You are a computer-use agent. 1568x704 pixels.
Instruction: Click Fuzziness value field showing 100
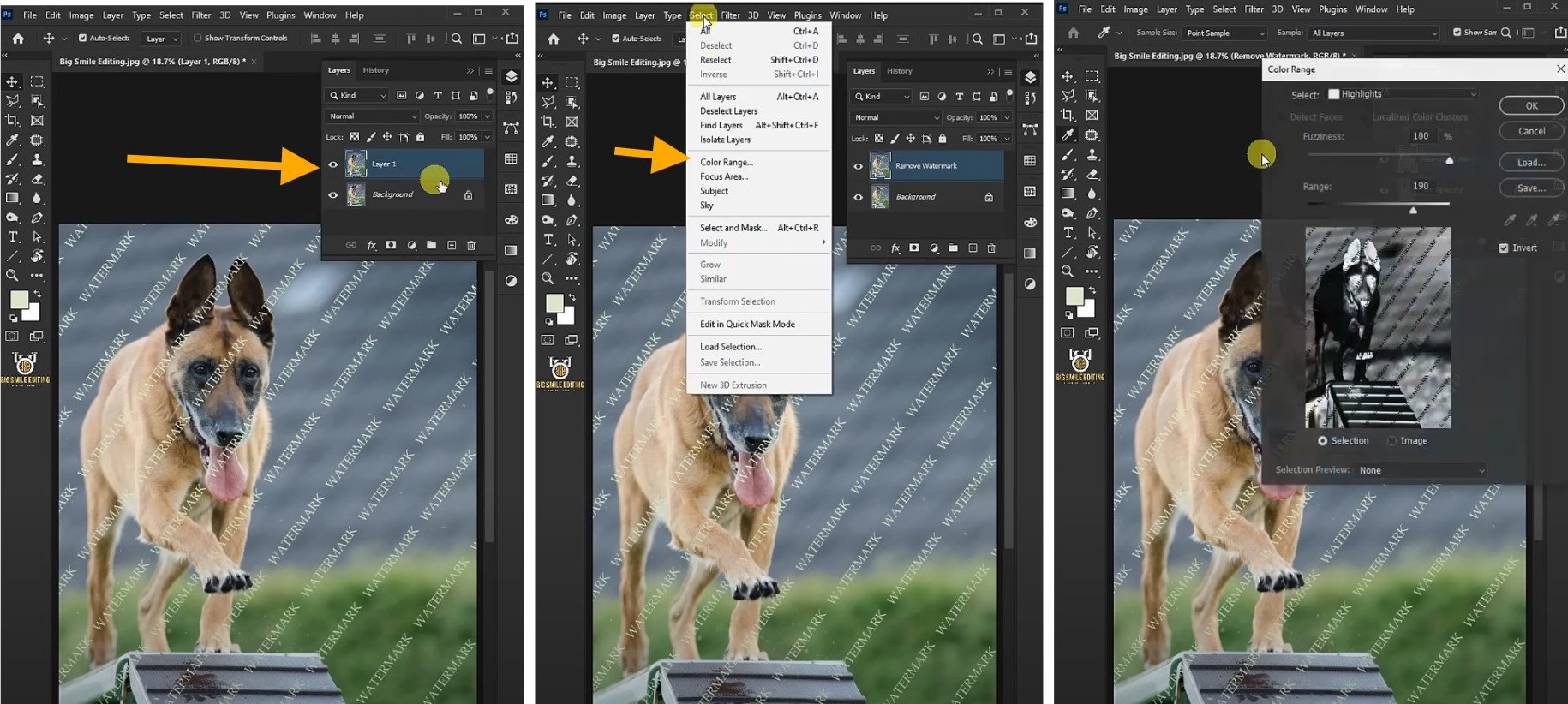click(x=1423, y=136)
